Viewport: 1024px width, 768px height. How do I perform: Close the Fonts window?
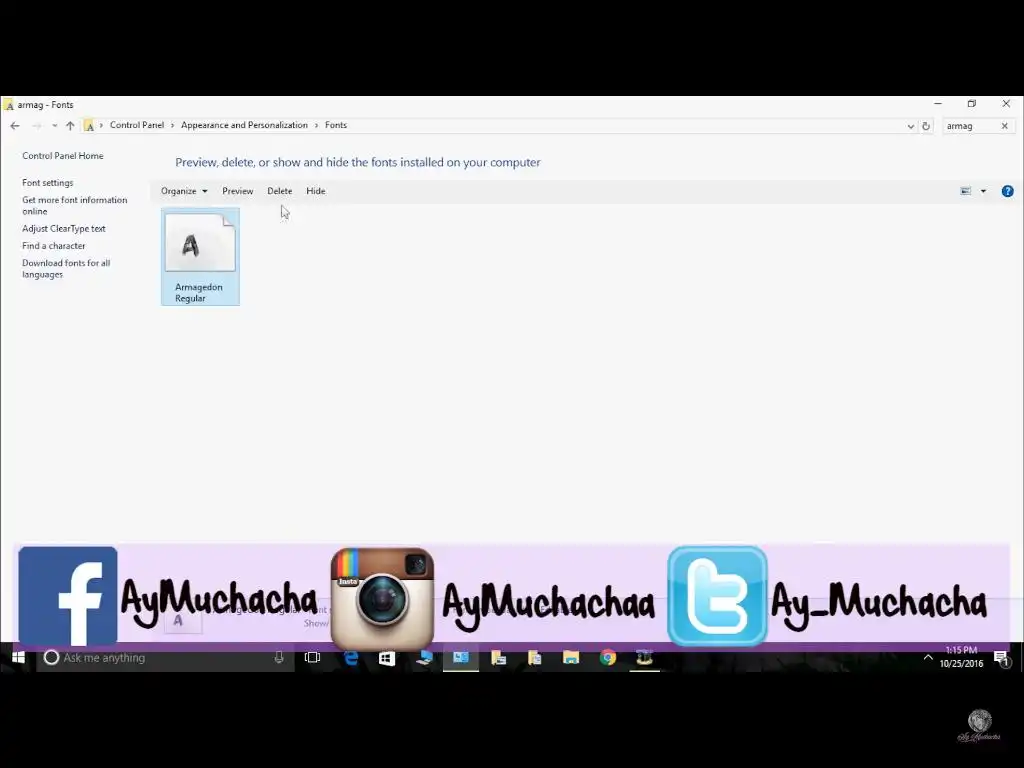[1006, 104]
